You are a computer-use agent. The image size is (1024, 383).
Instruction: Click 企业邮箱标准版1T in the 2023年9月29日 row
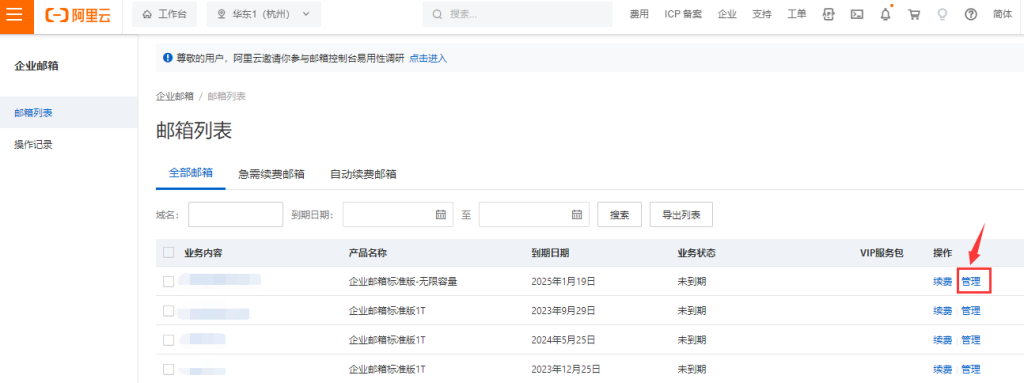pyautogui.click(x=387, y=311)
